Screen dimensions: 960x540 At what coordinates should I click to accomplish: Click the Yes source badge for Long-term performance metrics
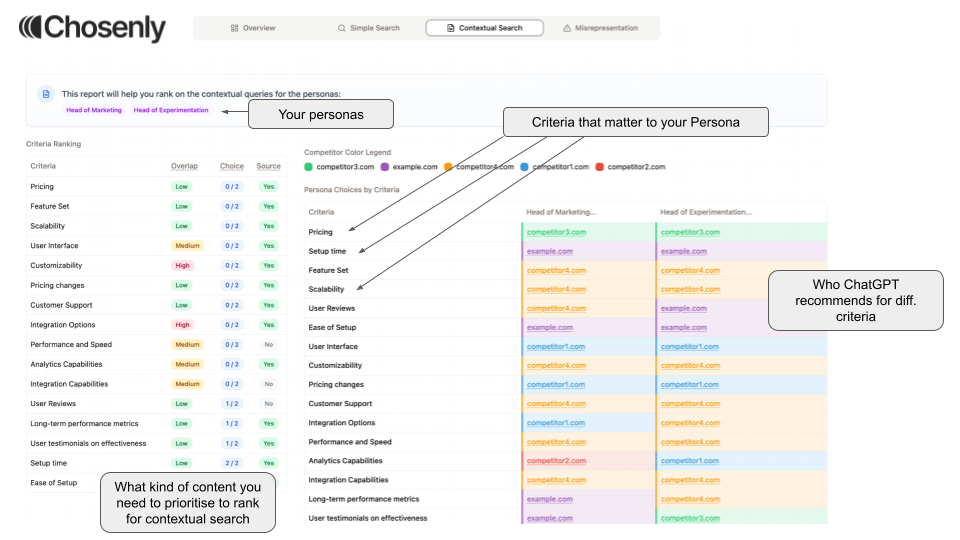click(269, 424)
